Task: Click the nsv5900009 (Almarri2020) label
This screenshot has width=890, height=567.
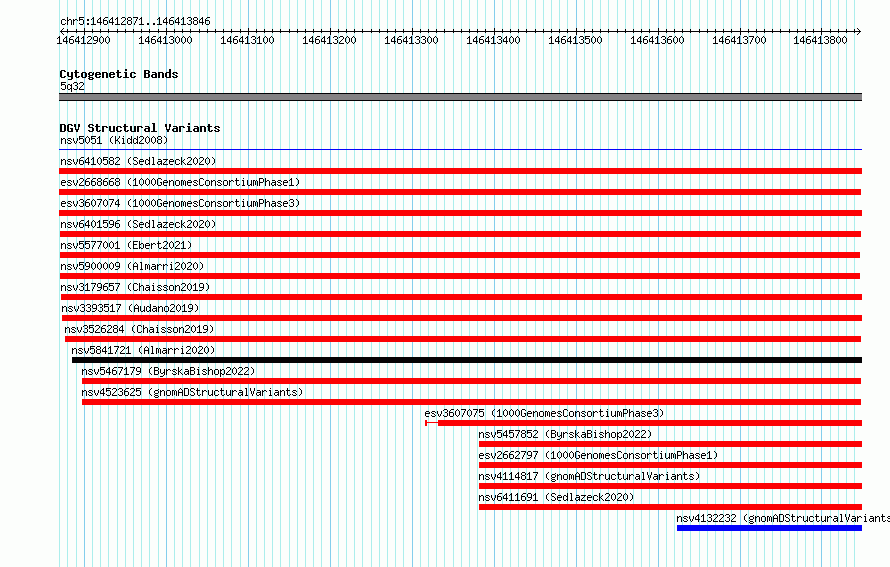Action: (132, 266)
